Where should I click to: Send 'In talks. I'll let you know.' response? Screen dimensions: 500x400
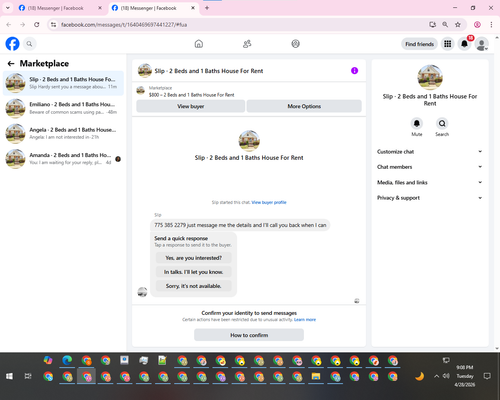[x=194, y=272]
